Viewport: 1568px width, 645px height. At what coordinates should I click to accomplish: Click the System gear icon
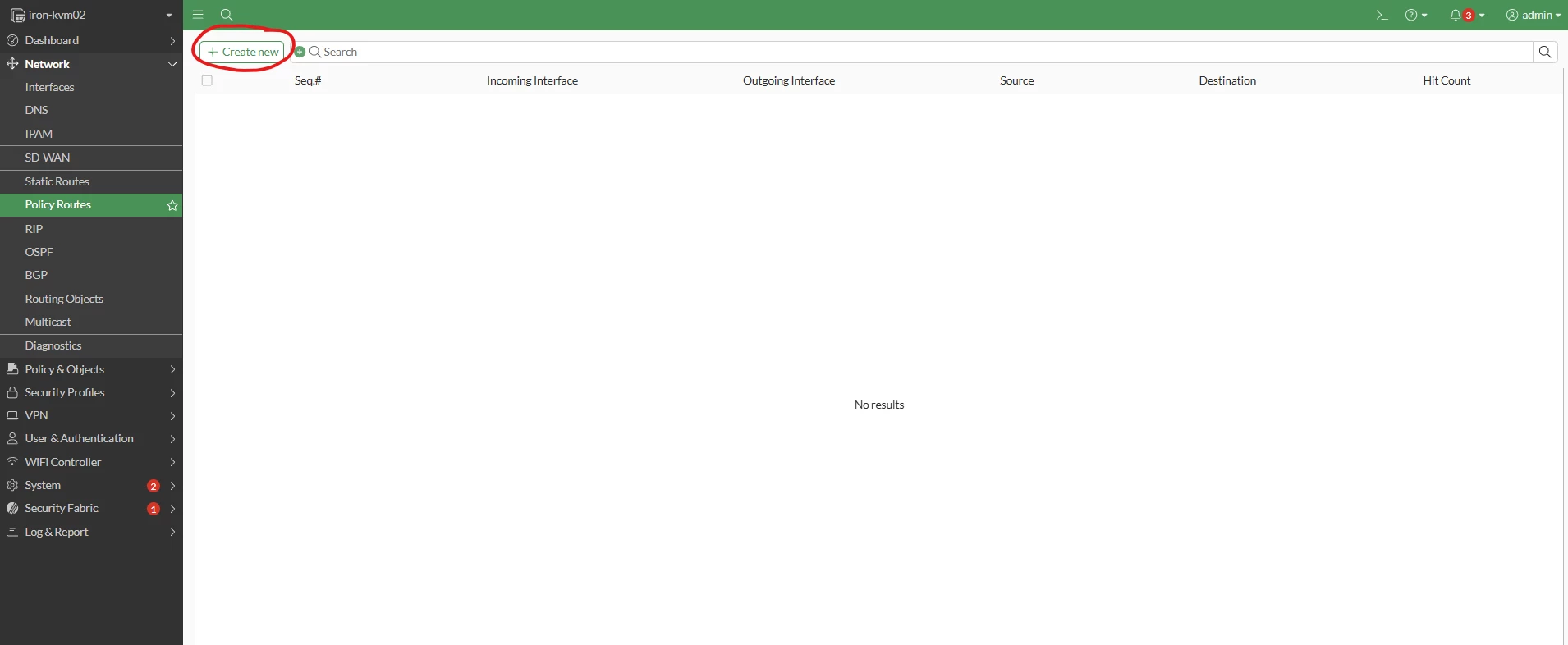(12, 485)
